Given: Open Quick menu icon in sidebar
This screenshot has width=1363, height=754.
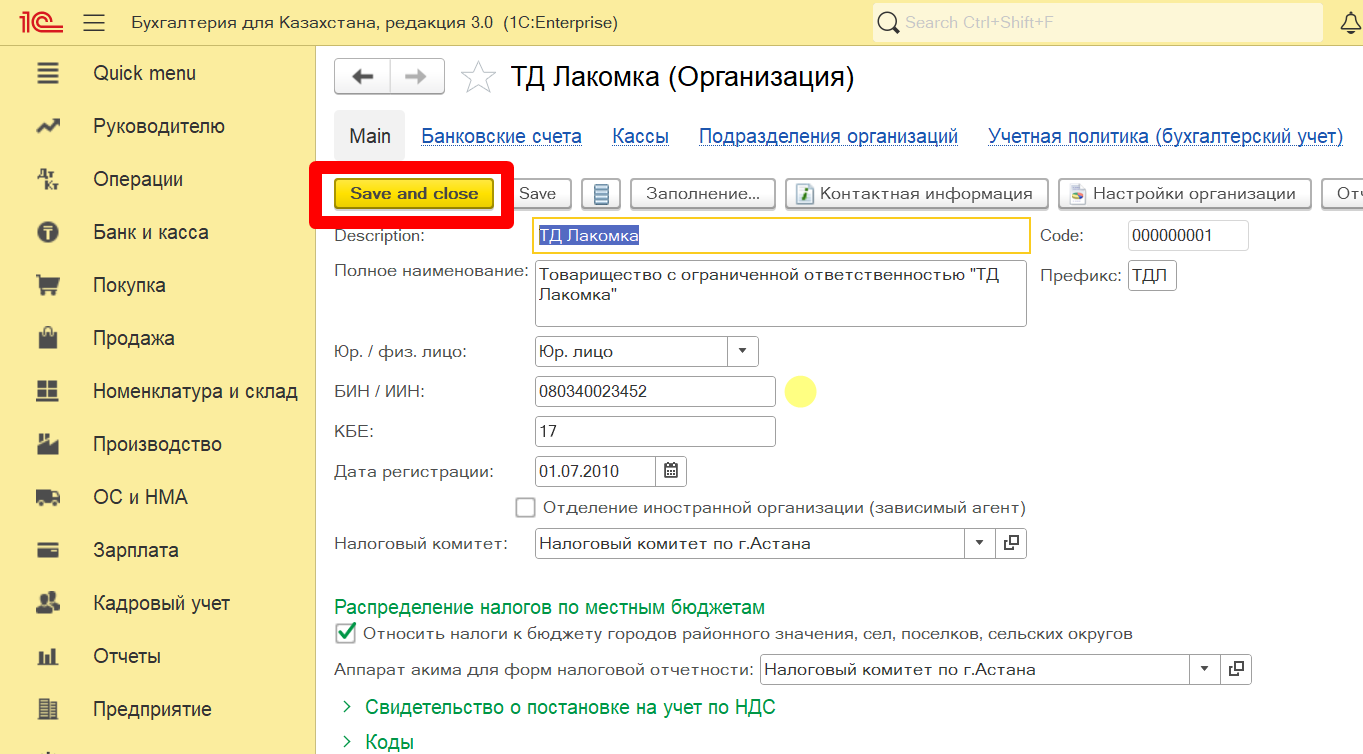Looking at the screenshot, I should [x=47, y=73].
